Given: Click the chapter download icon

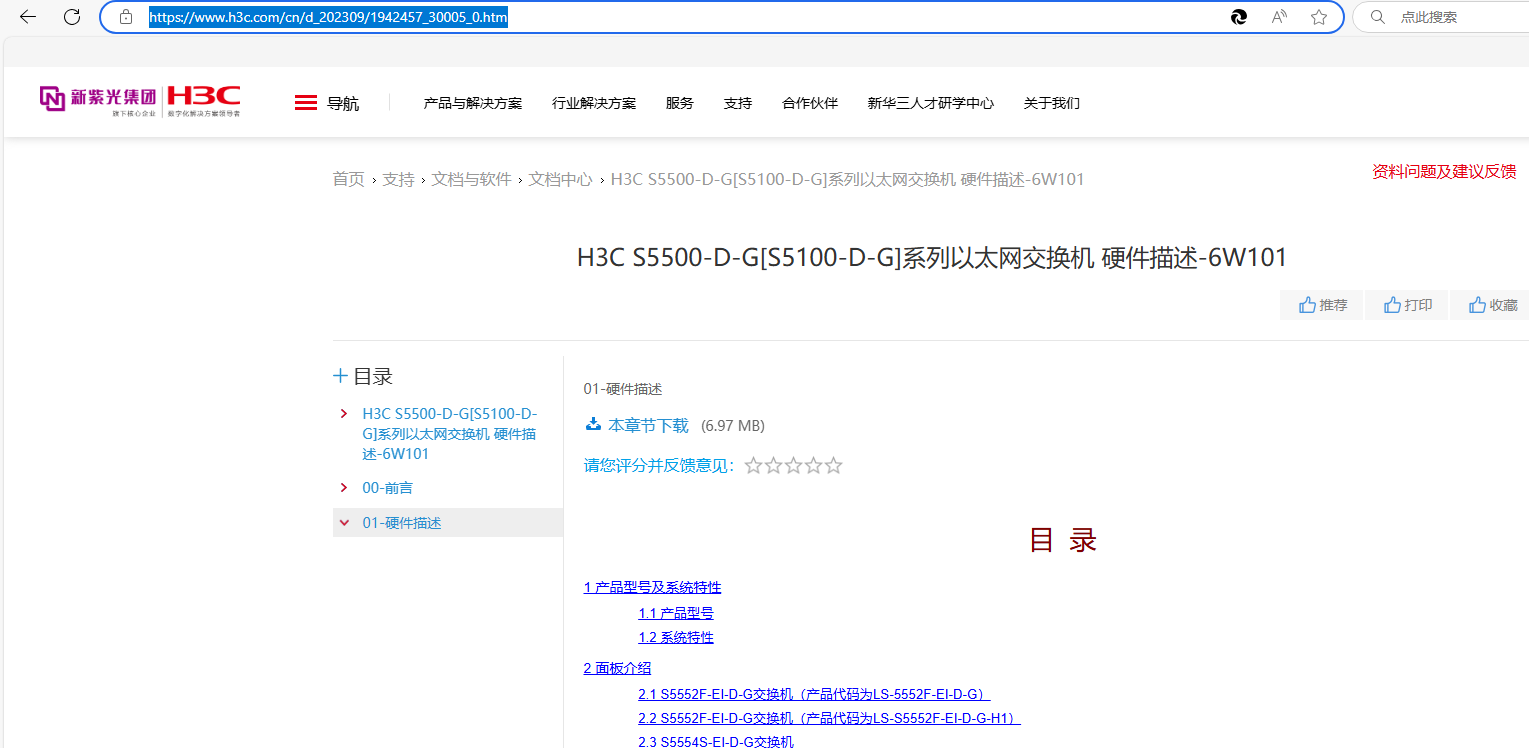Looking at the screenshot, I should 593,425.
